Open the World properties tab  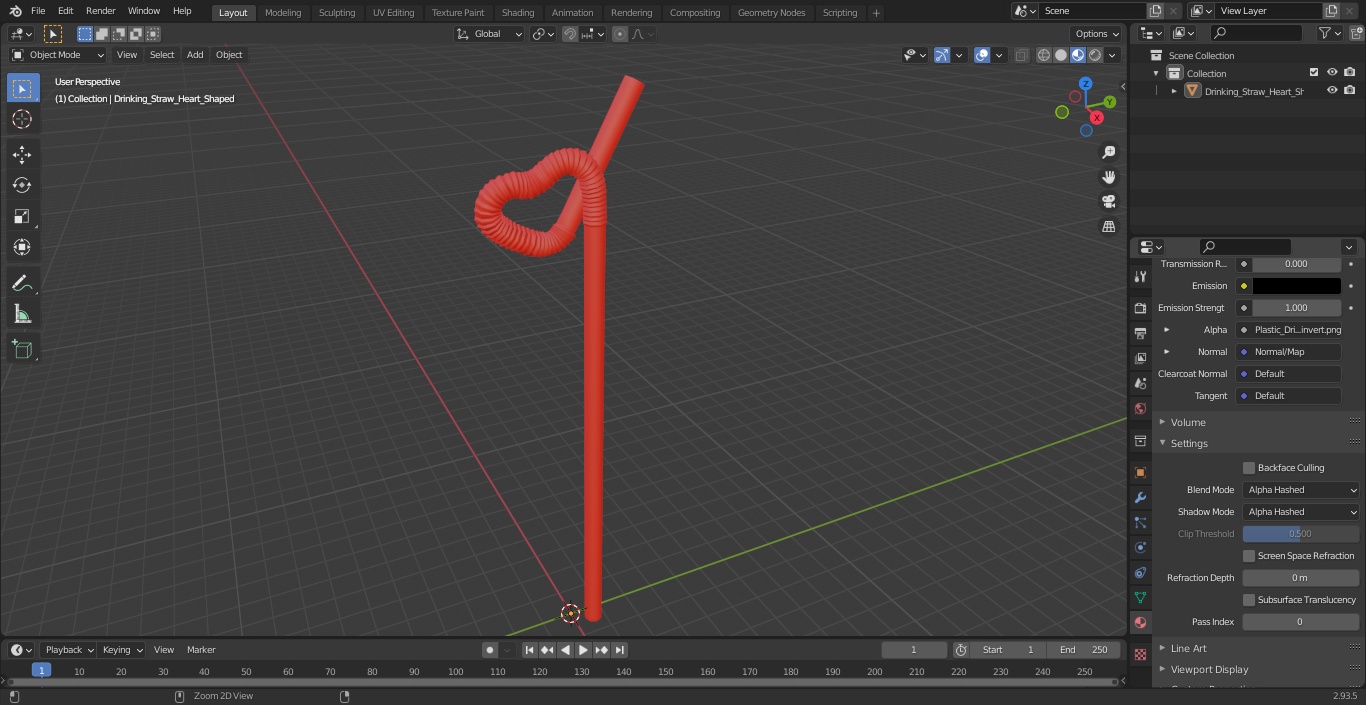click(1140, 408)
